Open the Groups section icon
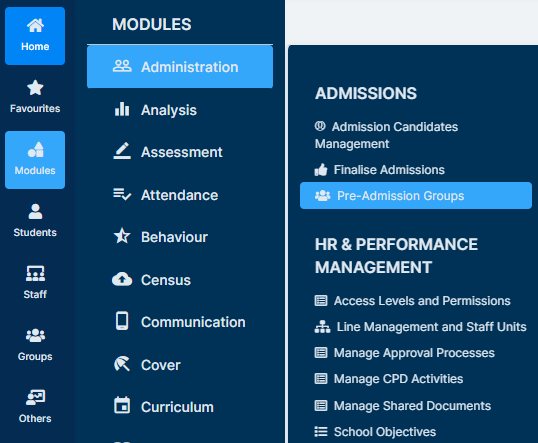The image size is (538, 443). pyautogui.click(x=35, y=335)
